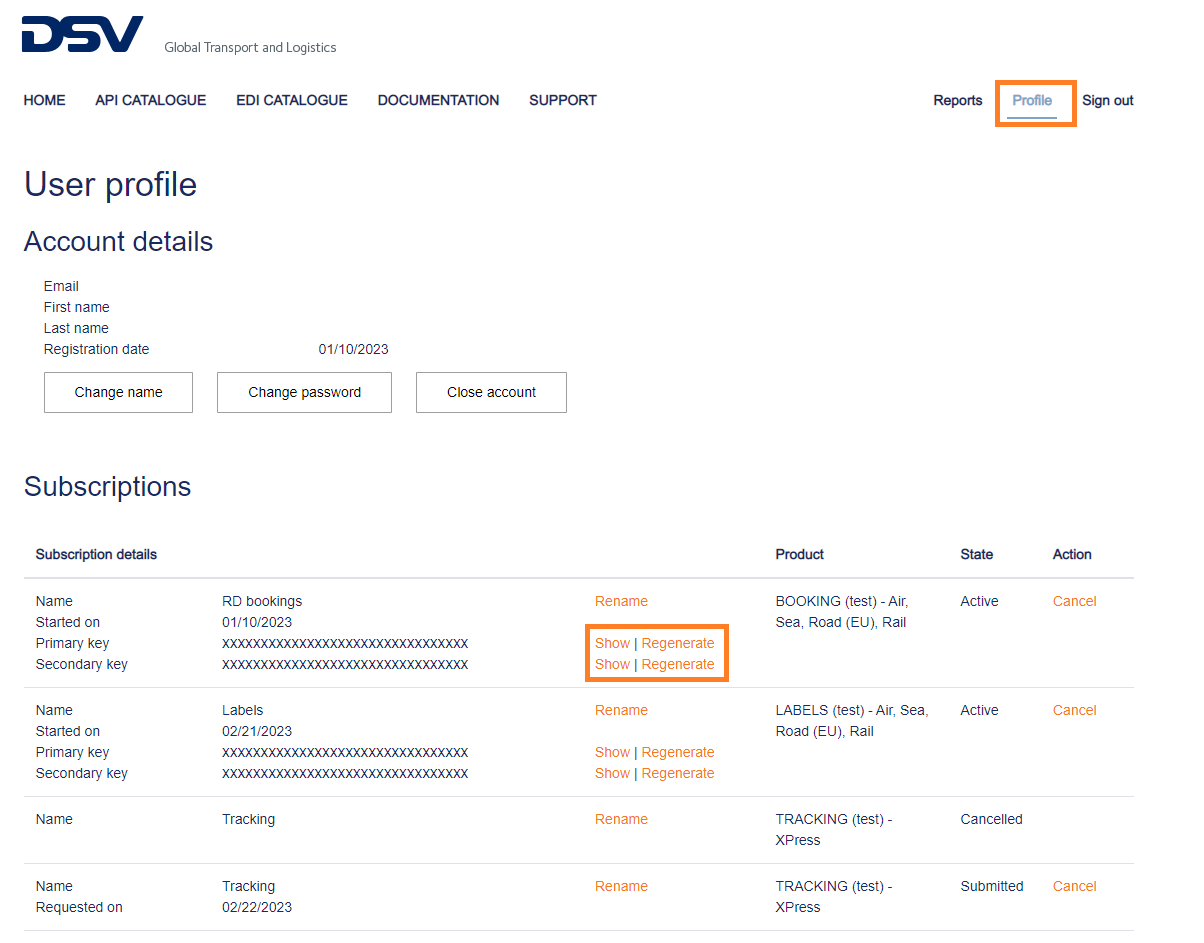Viewport: 1204px width, 943px height.
Task: Show the primary key for RD bookings
Action: (x=612, y=643)
